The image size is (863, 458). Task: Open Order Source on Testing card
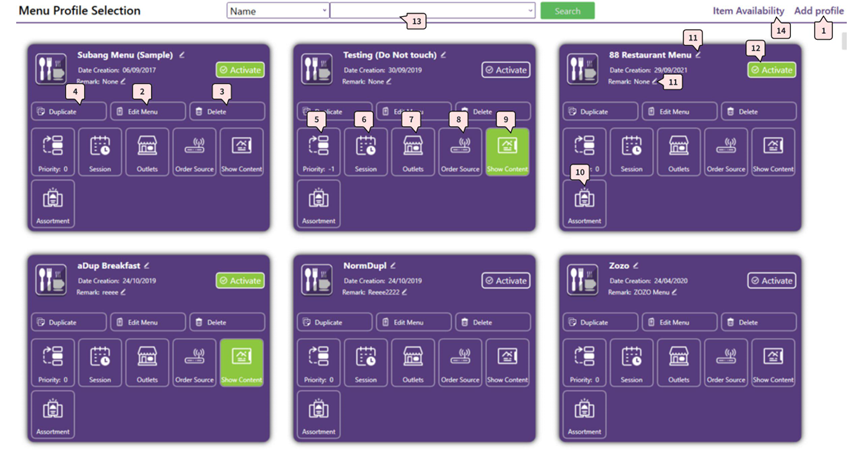[460, 152]
